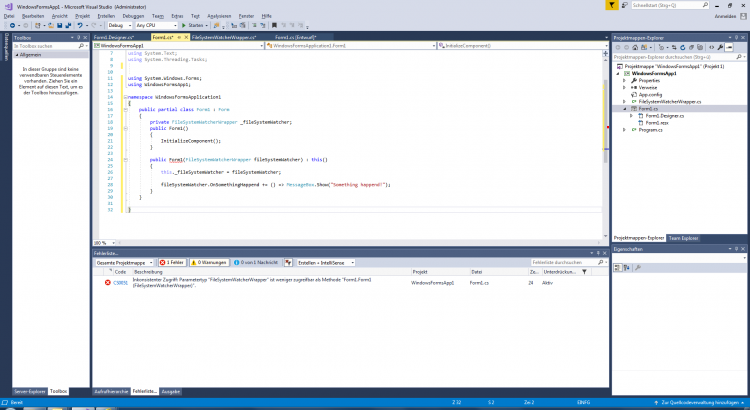This screenshot has width=750, height=410.
Task: Click the feedback notification flag icon
Action: point(612,5)
